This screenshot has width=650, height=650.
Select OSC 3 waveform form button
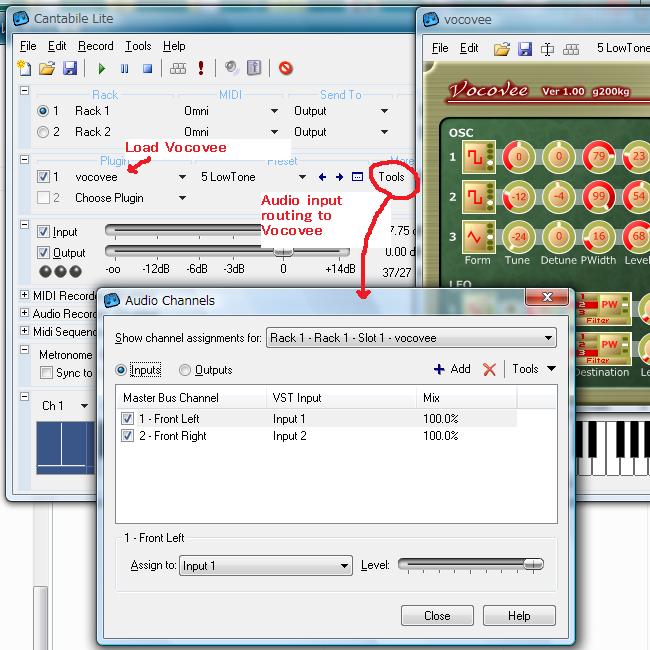[479, 237]
